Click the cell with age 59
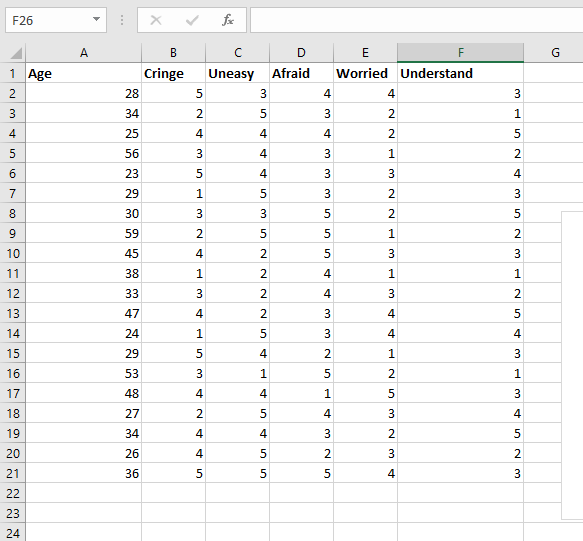Image resolution: width=583 pixels, height=541 pixels. point(84,234)
